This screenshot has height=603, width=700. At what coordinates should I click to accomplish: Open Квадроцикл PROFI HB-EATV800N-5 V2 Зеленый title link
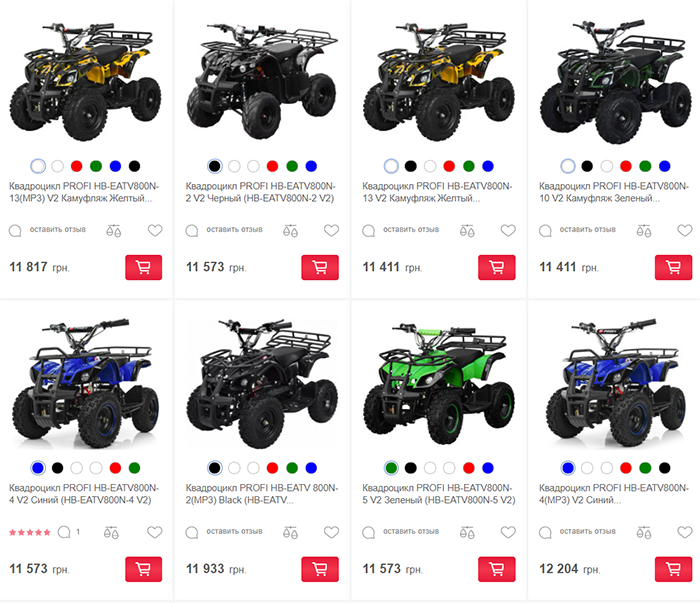pos(438,494)
